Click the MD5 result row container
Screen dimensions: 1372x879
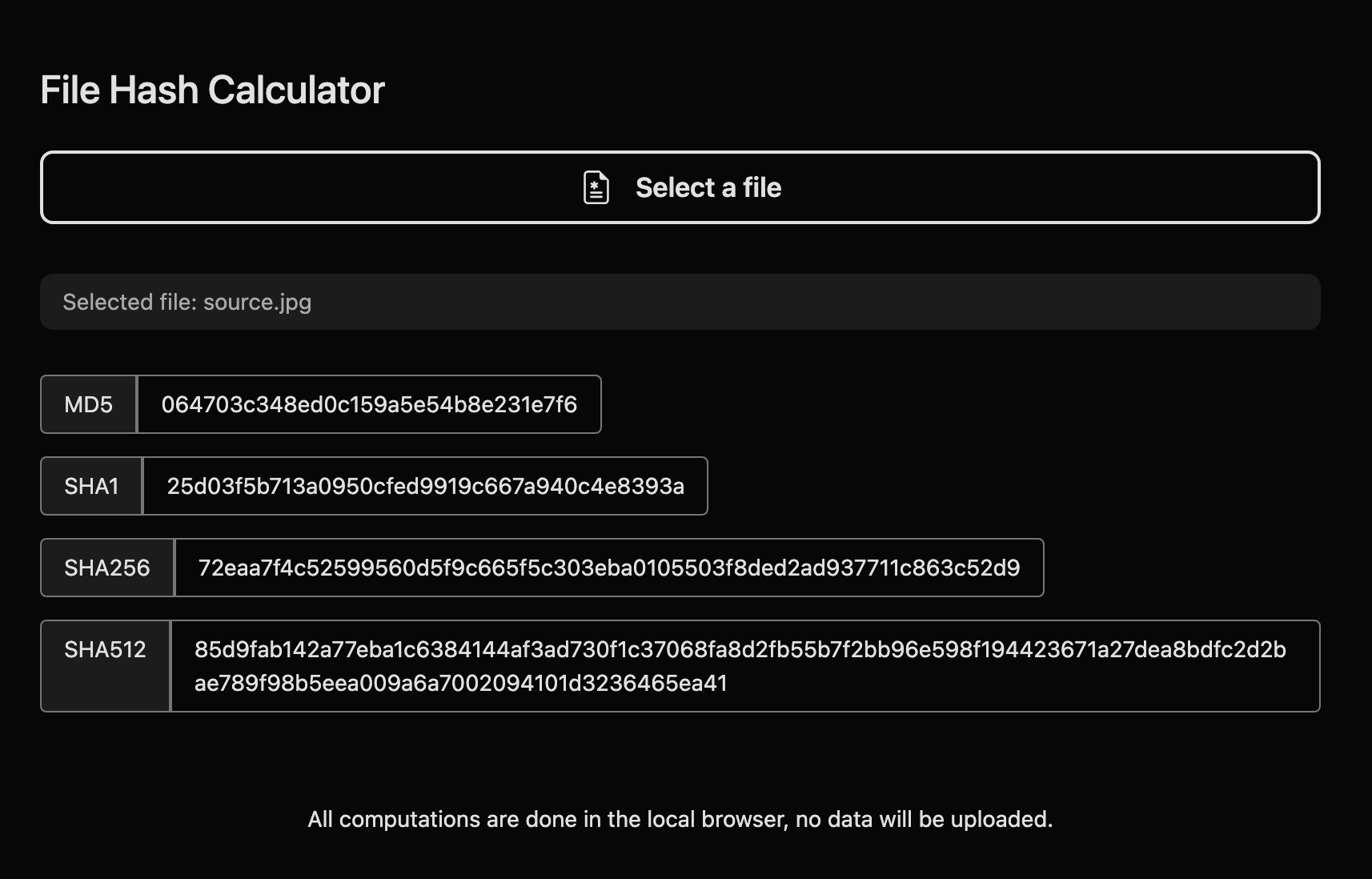(320, 404)
